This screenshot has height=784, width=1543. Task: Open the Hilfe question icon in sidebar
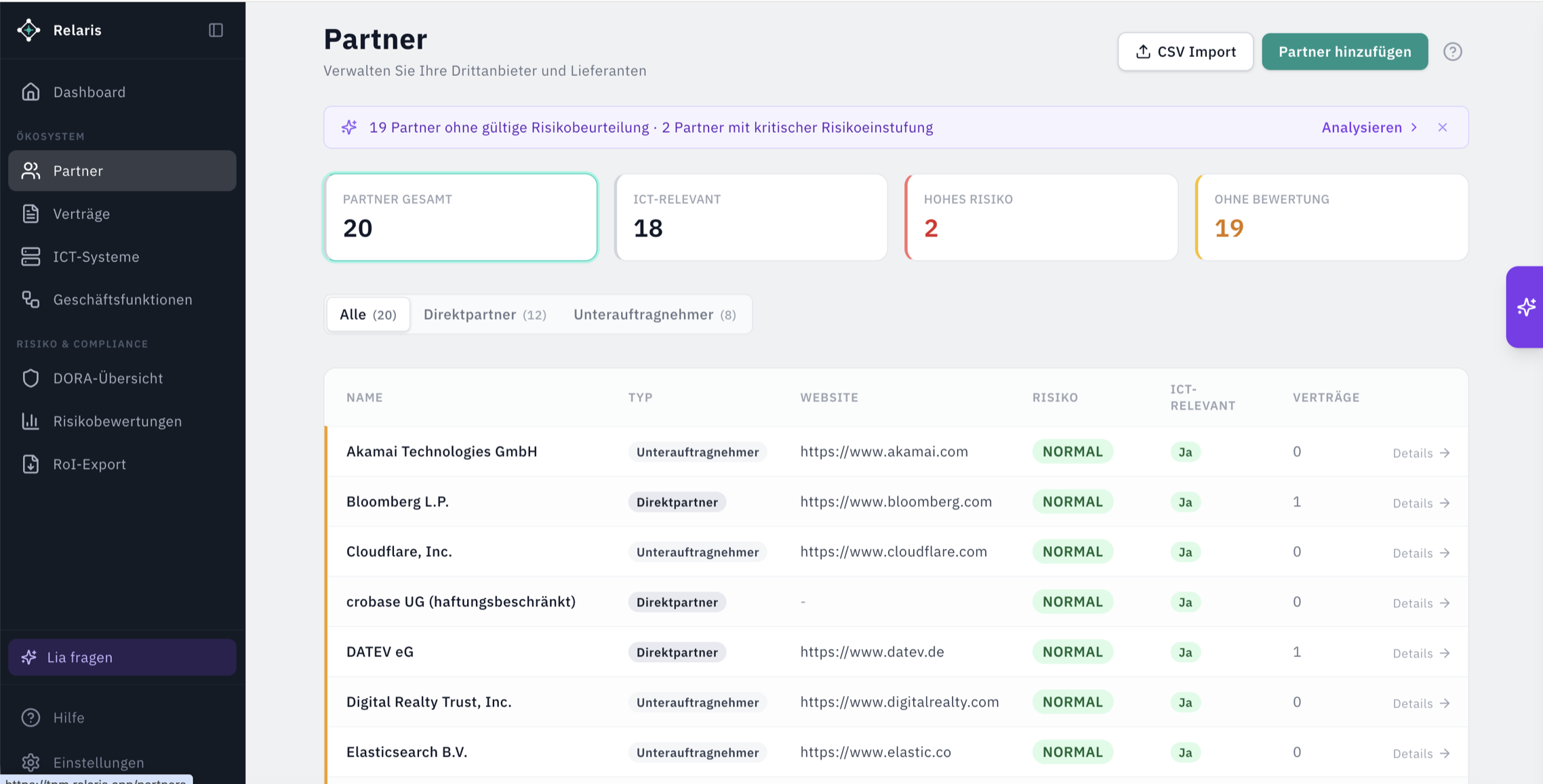[x=31, y=717]
